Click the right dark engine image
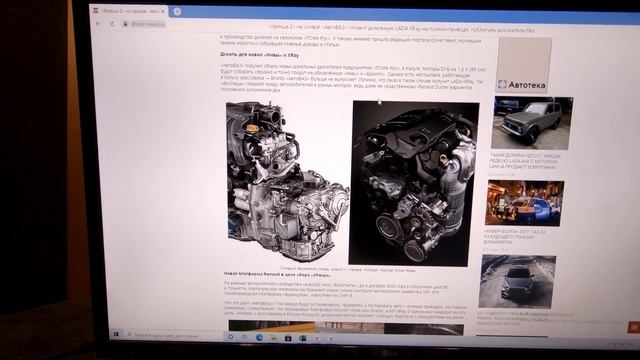640x360 pixels. [x=413, y=184]
